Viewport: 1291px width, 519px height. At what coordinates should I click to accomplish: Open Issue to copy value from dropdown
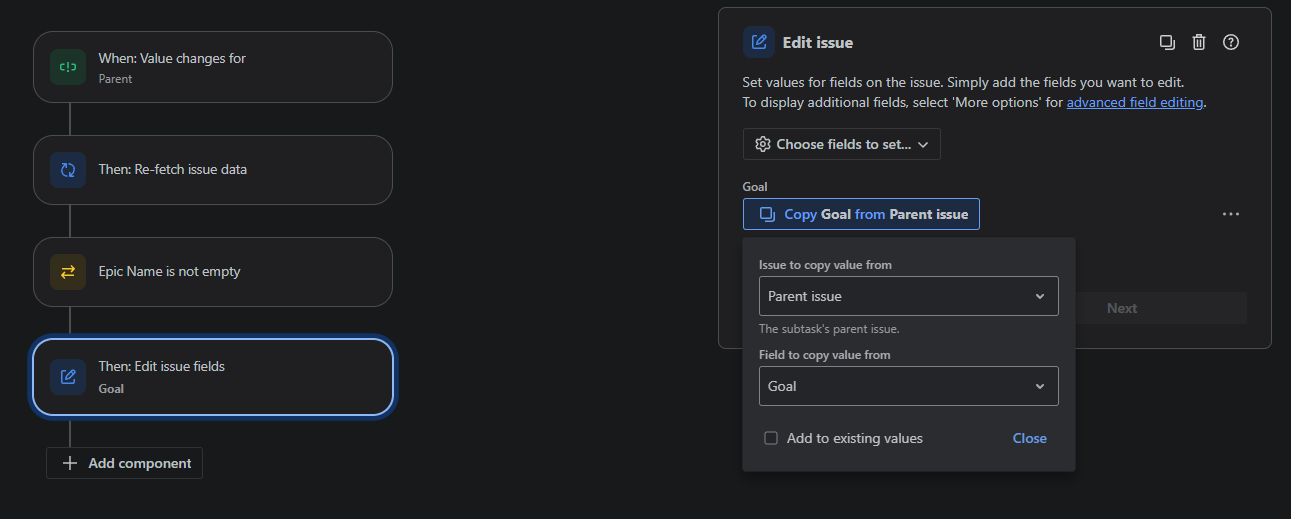coord(908,296)
